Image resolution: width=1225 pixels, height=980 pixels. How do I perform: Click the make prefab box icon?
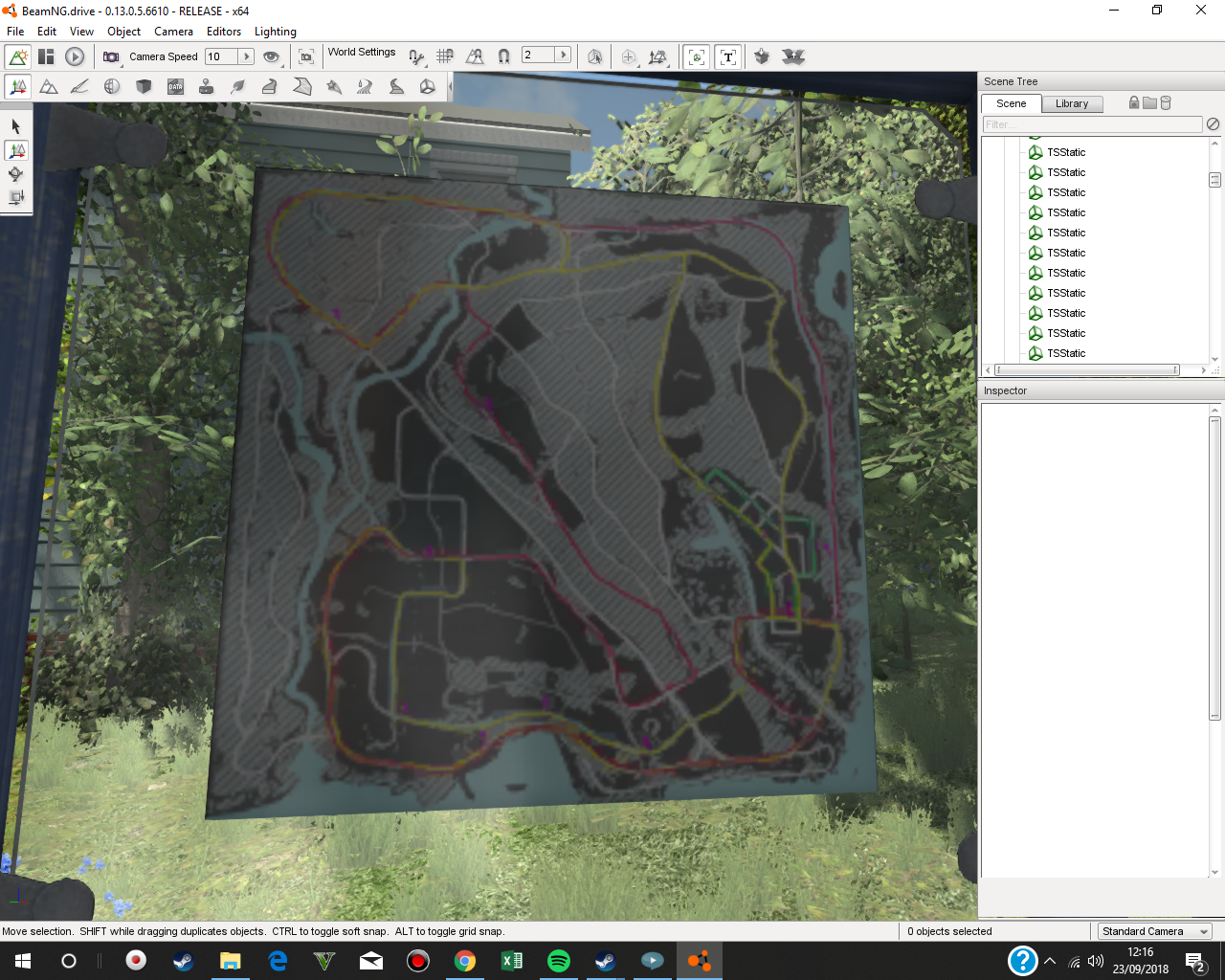pos(762,56)
